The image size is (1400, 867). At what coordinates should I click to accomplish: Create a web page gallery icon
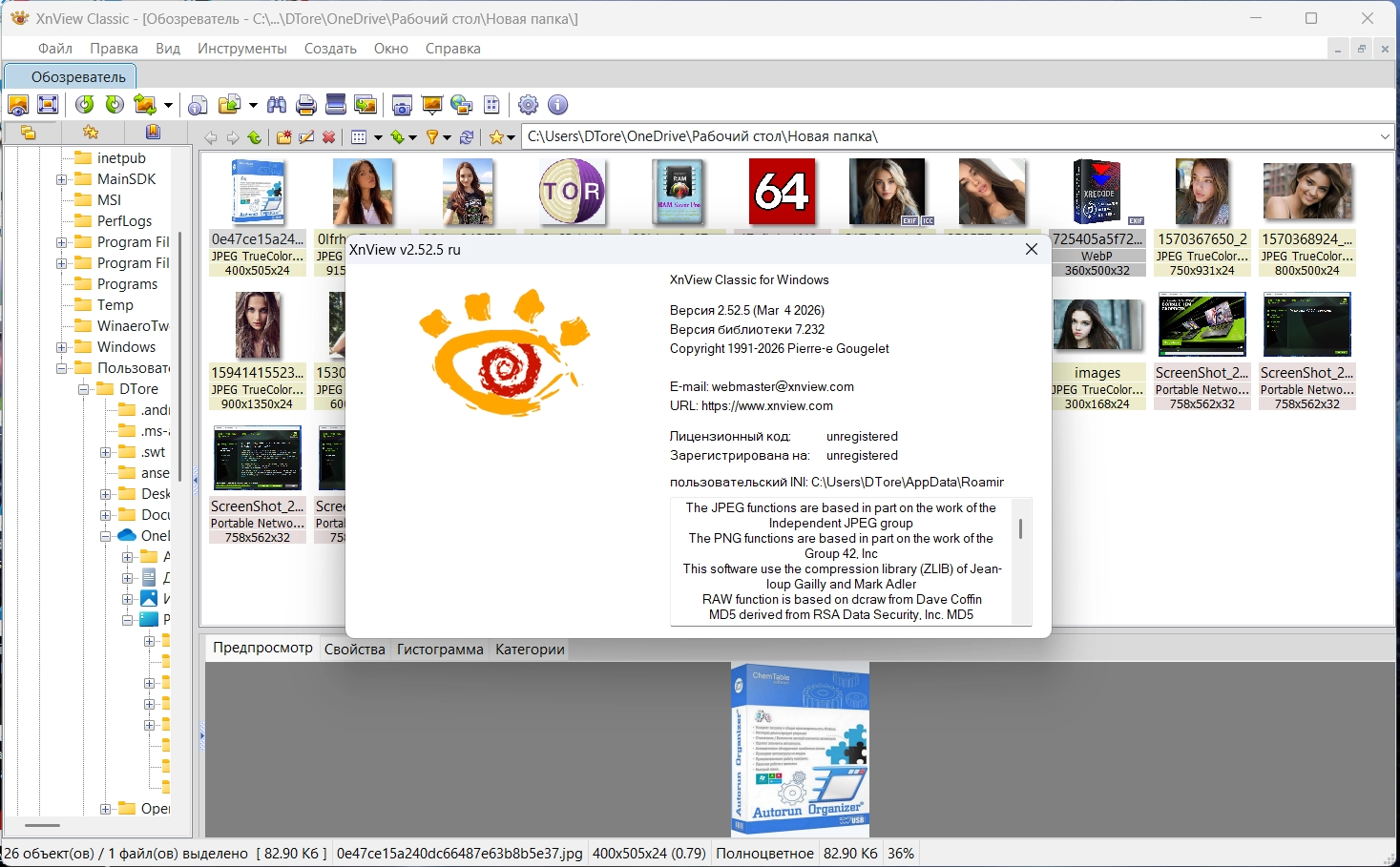462,105
